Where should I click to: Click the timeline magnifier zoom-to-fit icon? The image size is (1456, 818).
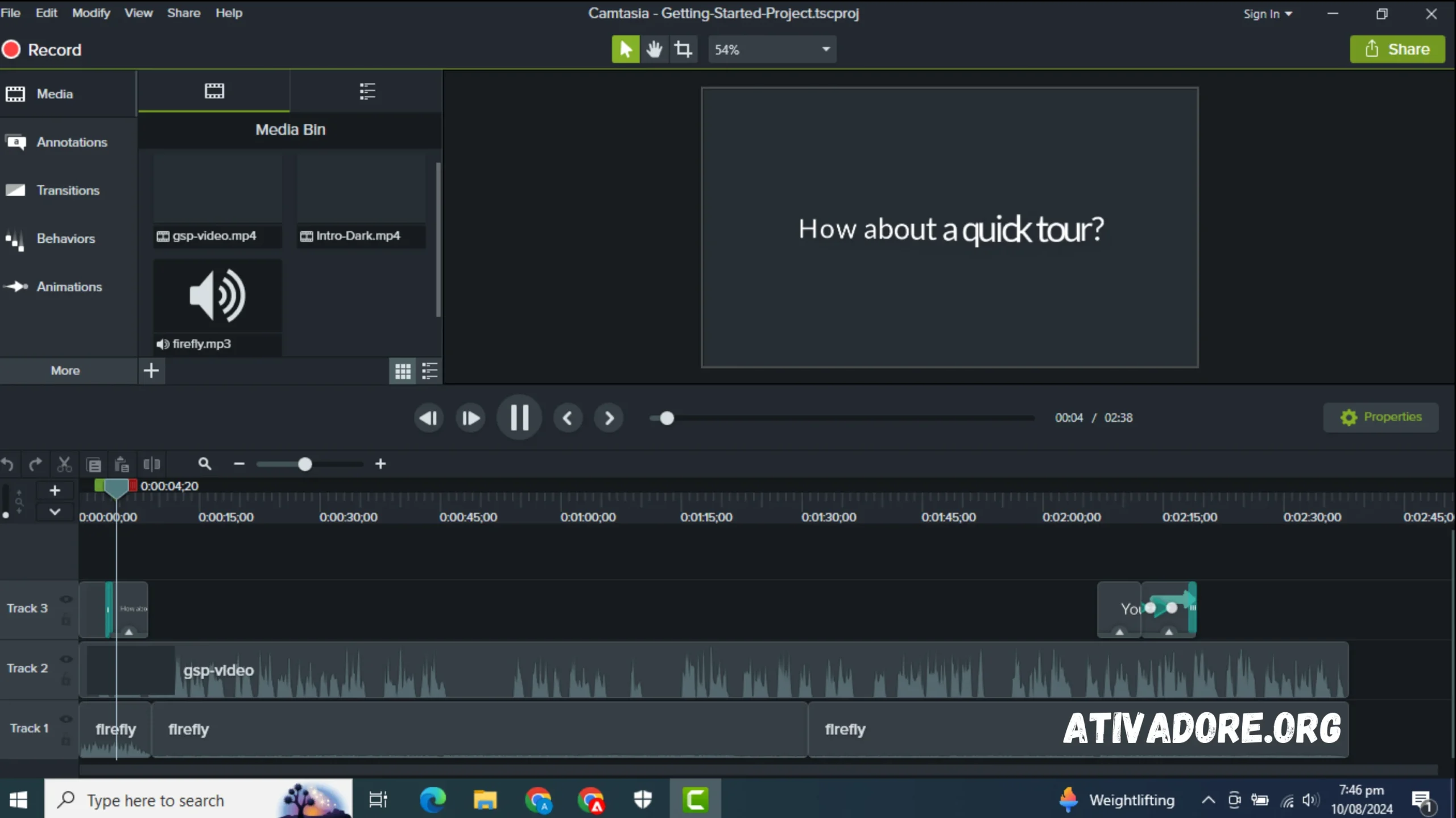[x=205, y=464]
